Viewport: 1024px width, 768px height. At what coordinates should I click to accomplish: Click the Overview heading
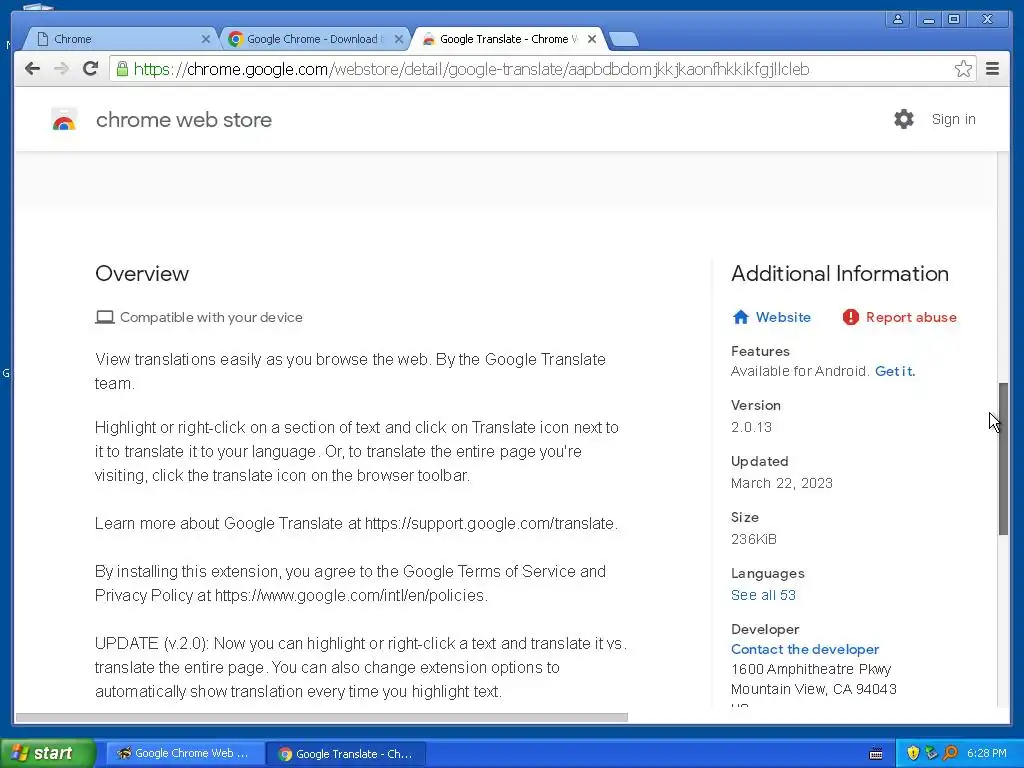[142, 274]
